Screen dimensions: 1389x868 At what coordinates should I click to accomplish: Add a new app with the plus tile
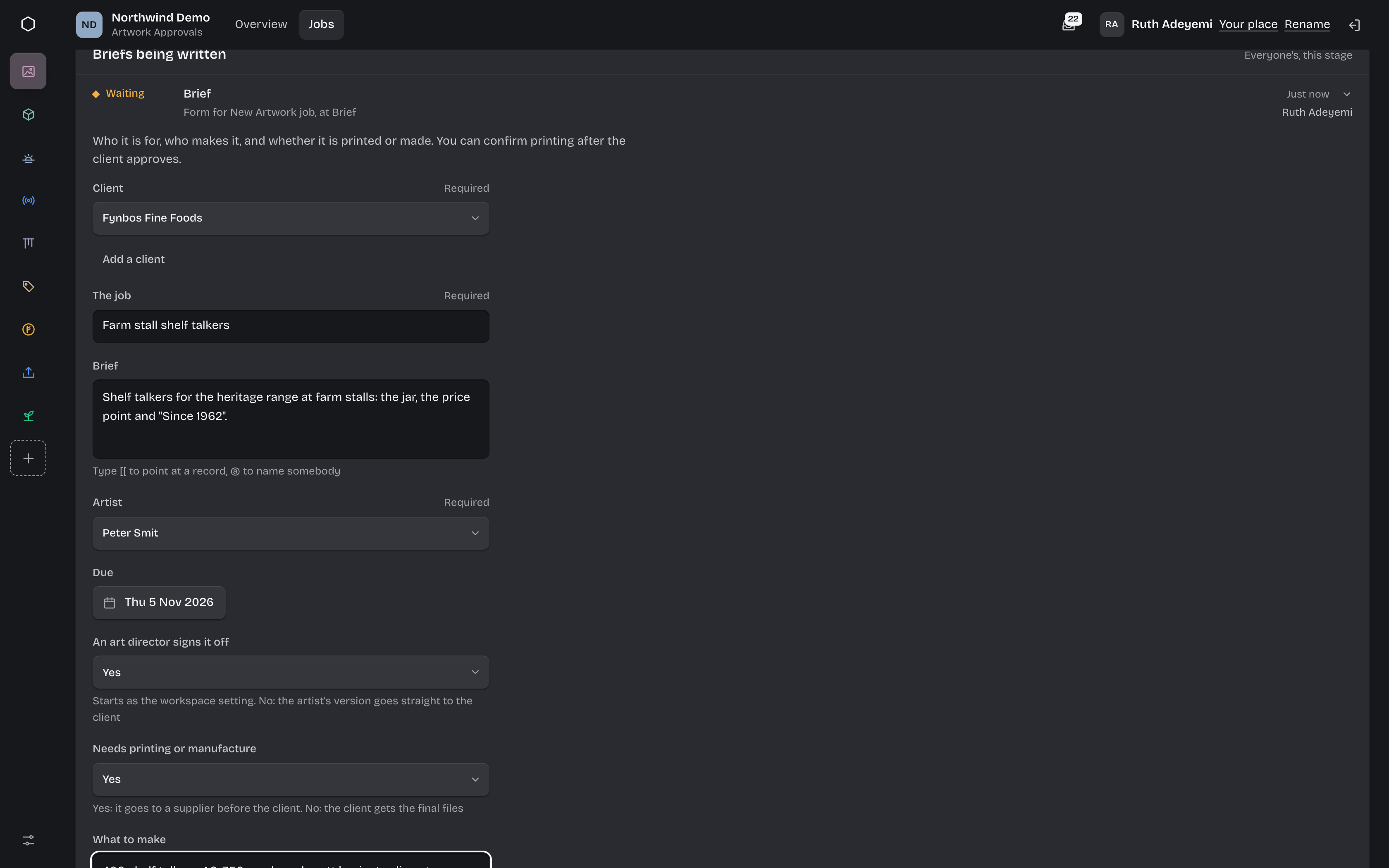(28, 458)
